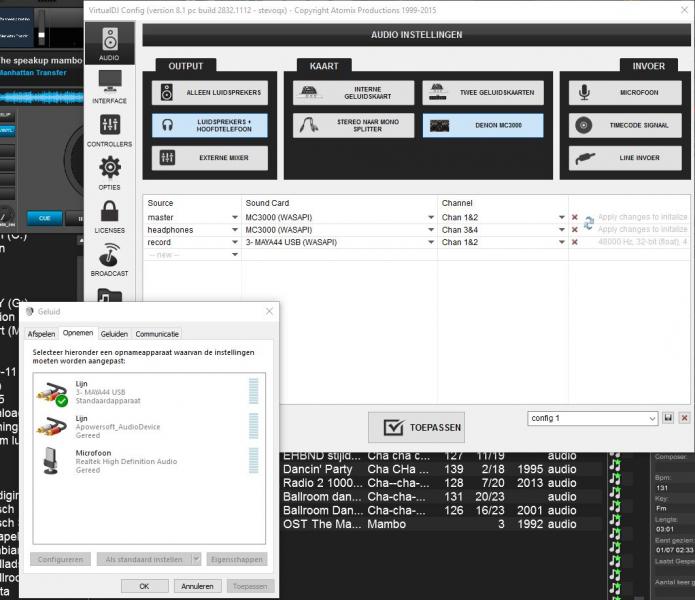
Task: Click the Sound Card column header
Action: [x=267, y=203]
